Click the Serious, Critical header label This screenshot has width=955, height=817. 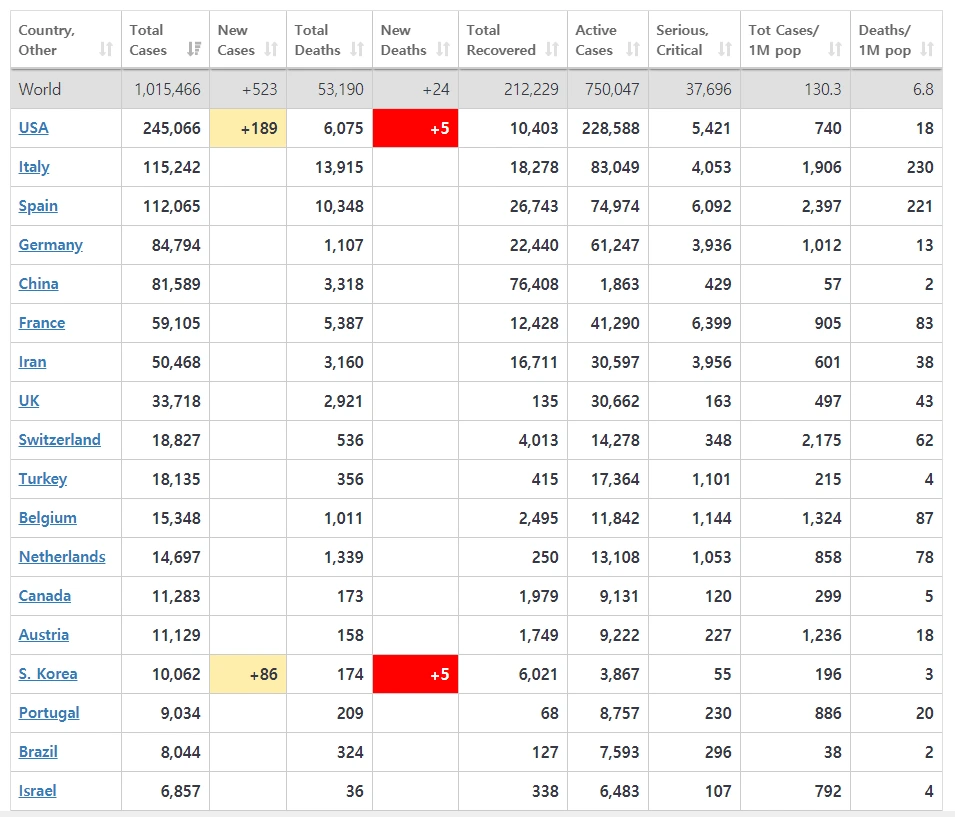tap(683, 40)
